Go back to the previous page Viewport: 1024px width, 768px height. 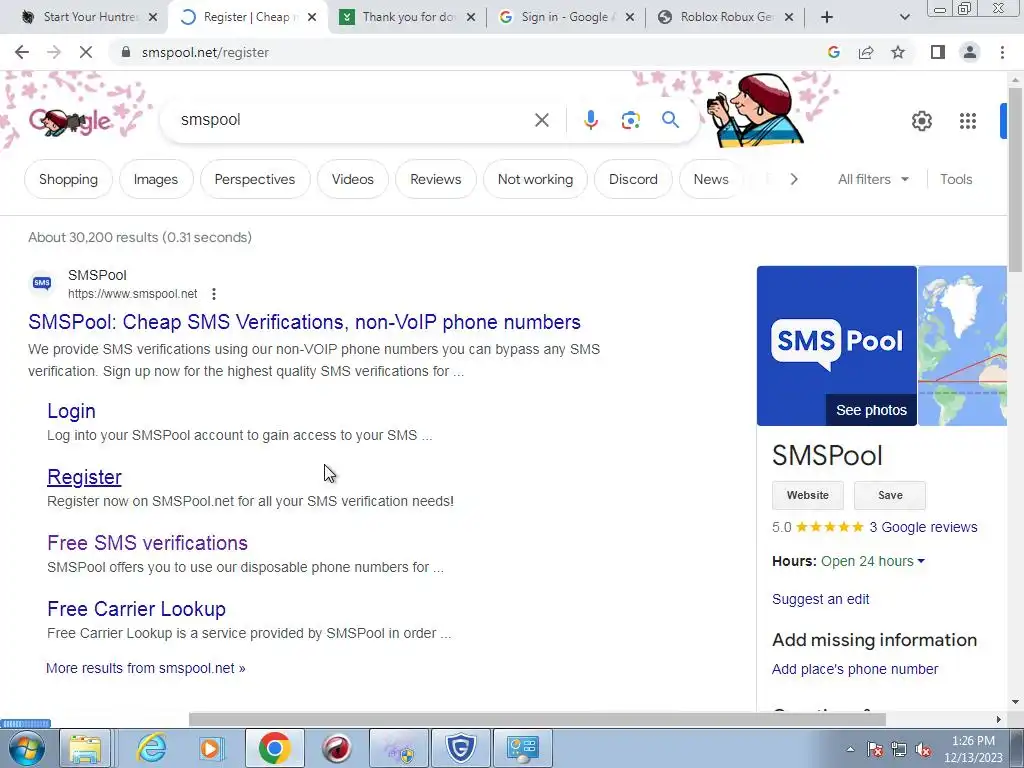pos(22,52)
